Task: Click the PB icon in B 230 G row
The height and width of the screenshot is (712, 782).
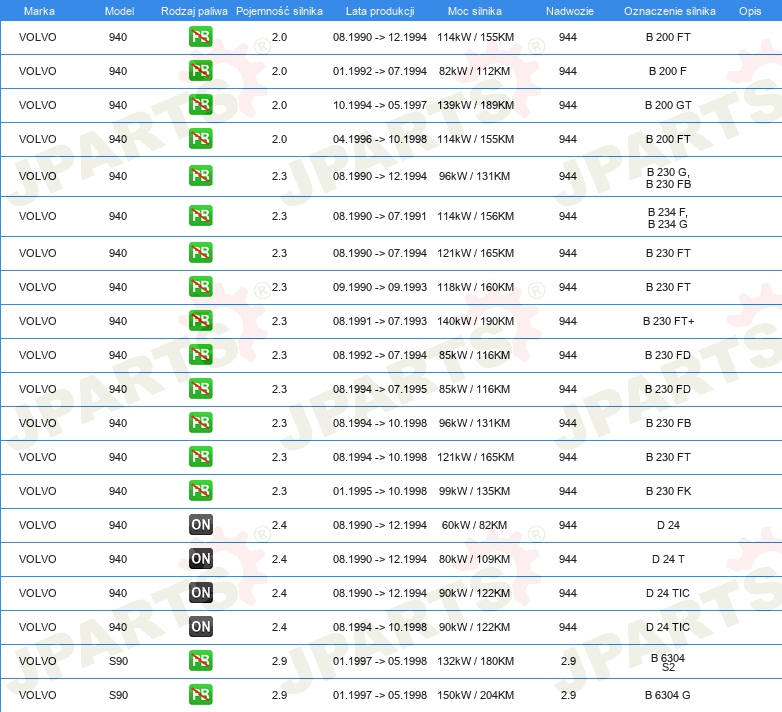Action: (201, 176)
